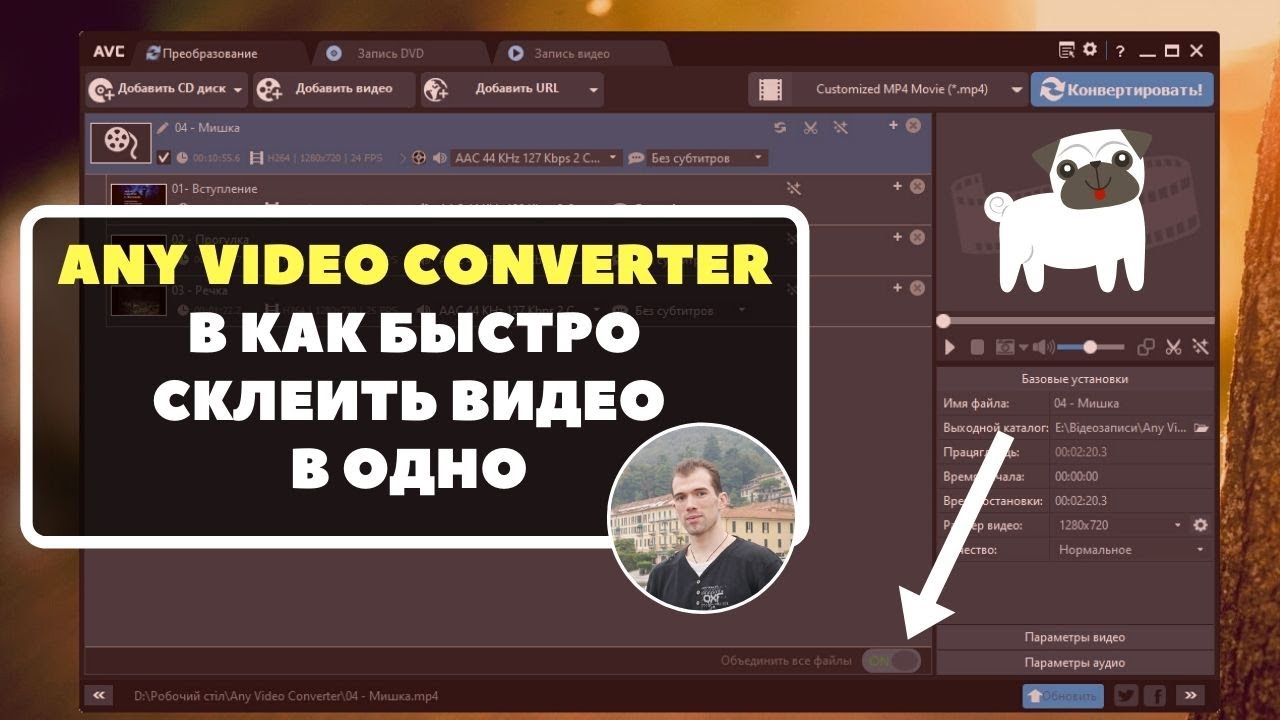
Task: Open the Без субтитров subtitle dropdown on 04 - Мишка
Action: pos(708,158)
